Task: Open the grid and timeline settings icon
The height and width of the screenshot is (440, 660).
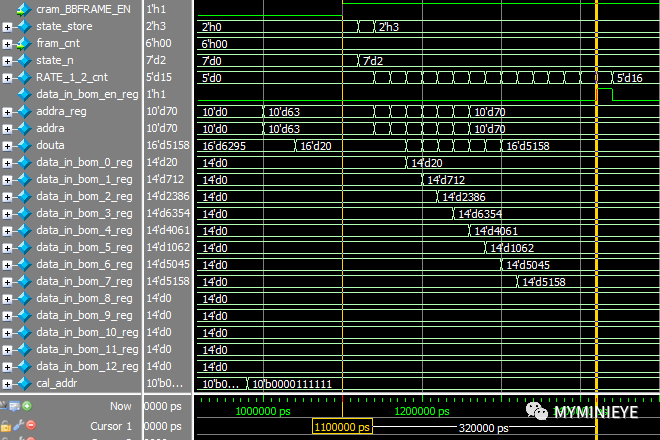Action: [14, 406]
